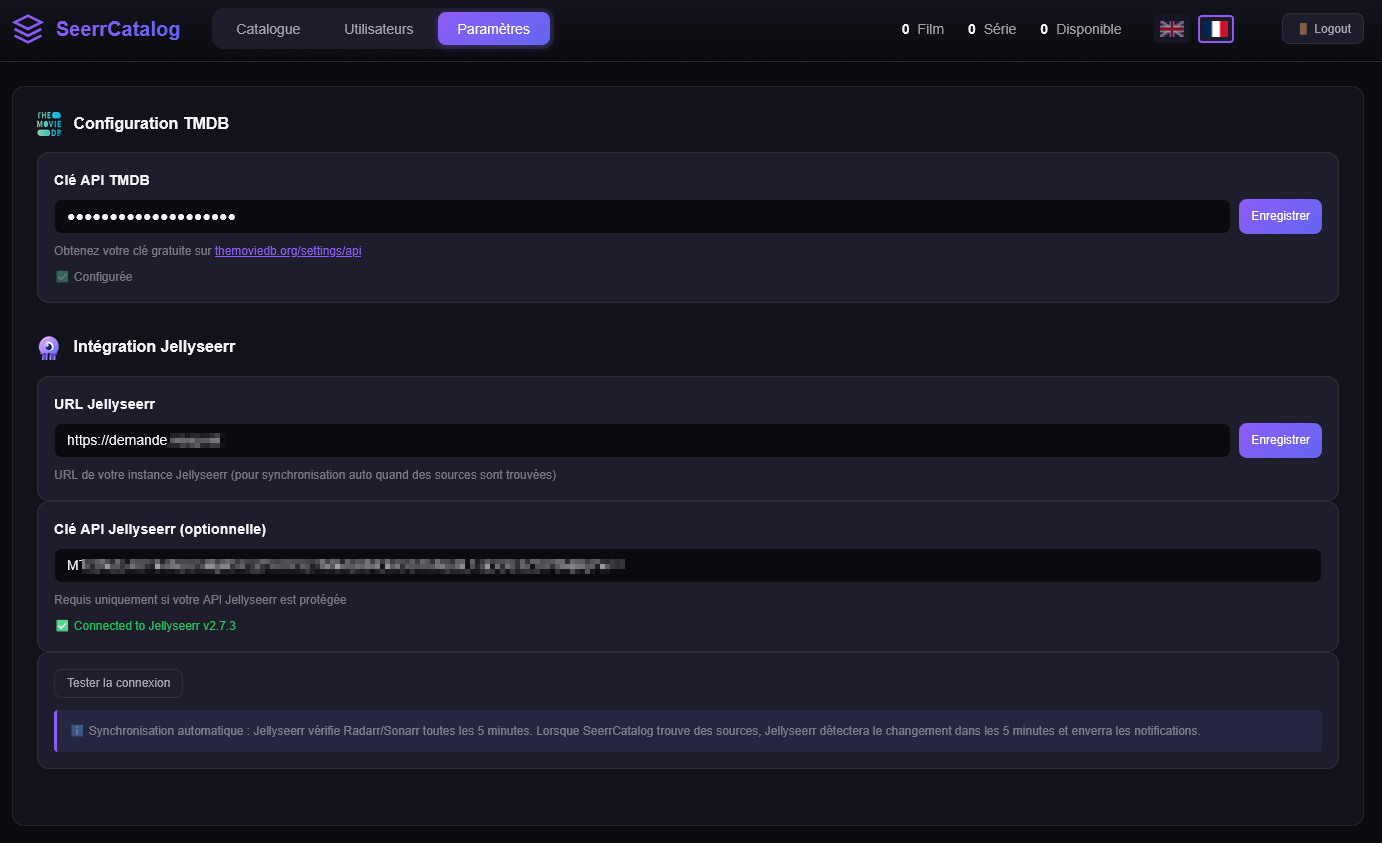Screen dimensions: 1382x843
Task: Click into the URL Jellyseerr field
Action: point(640,440)
